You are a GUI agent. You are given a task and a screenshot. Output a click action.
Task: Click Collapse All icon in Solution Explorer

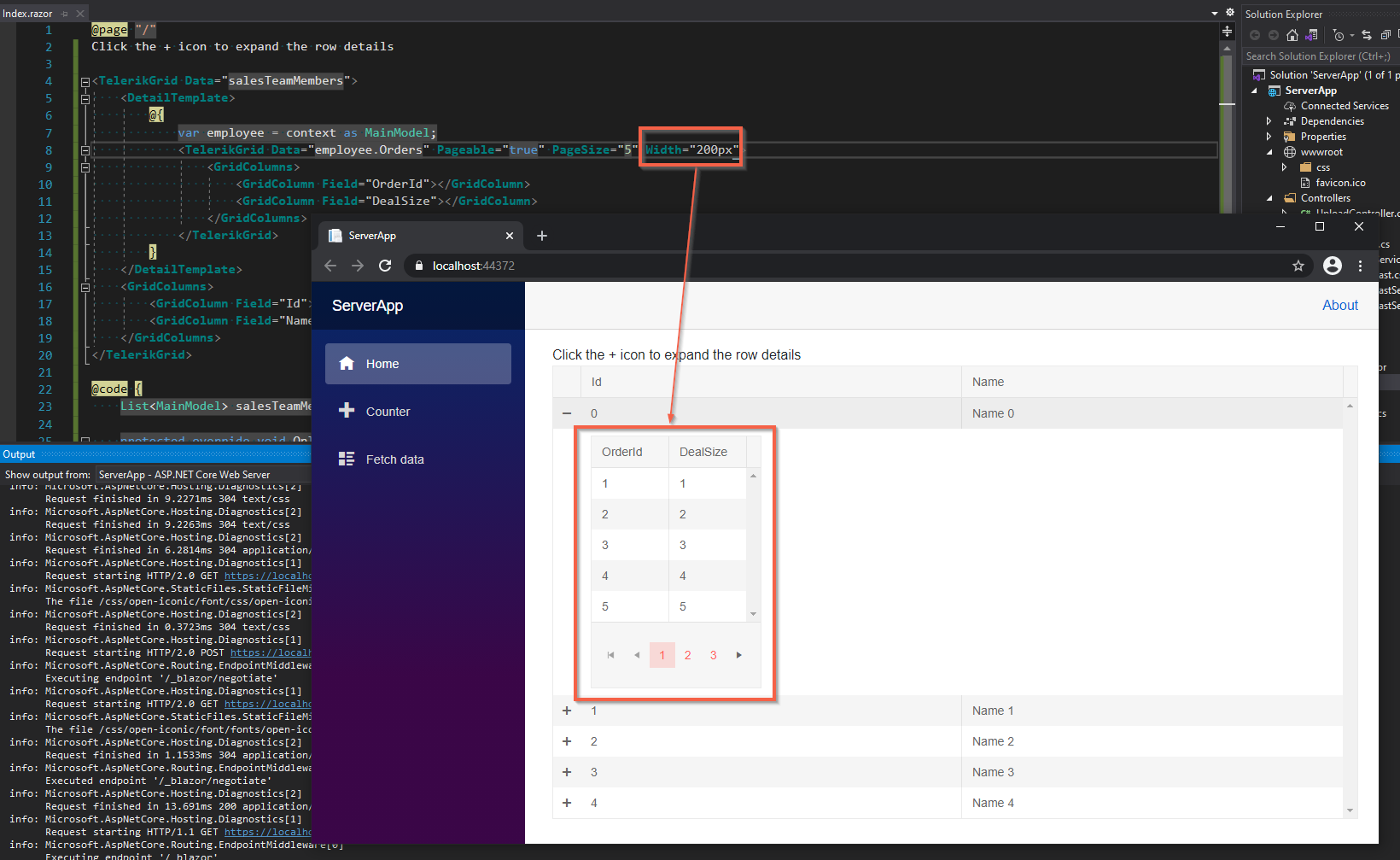[1385, 35]
